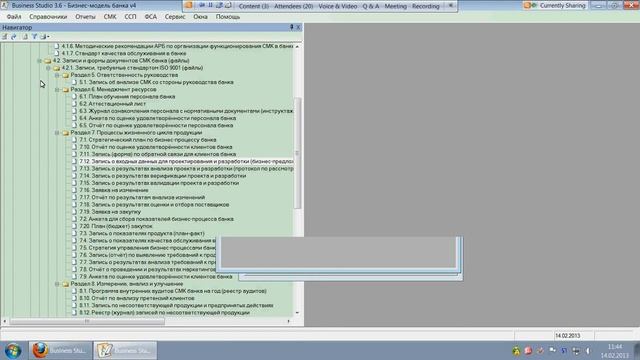Open the Справочники menu

(48, 17)
